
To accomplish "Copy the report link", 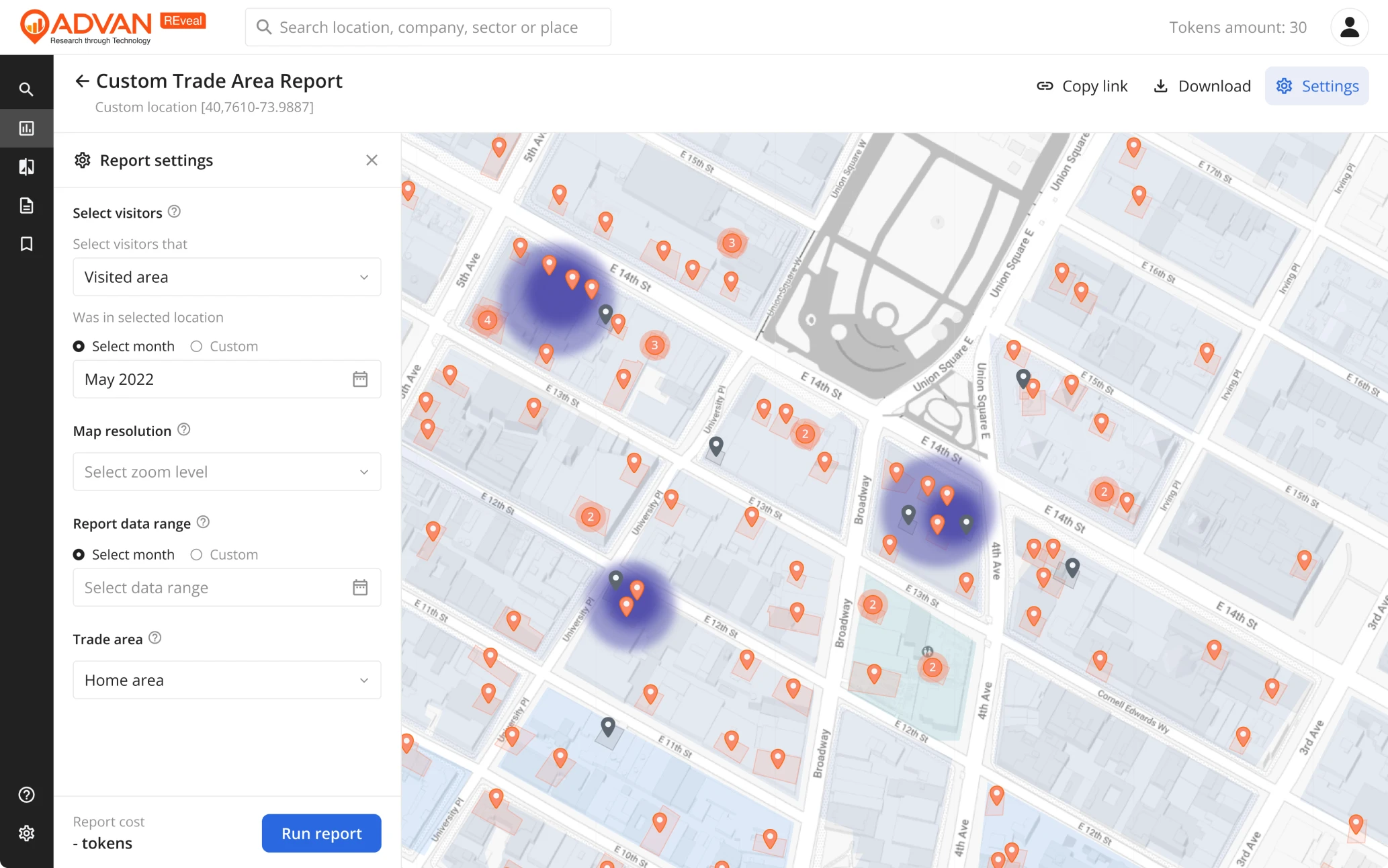I will tap(1082, 86).
